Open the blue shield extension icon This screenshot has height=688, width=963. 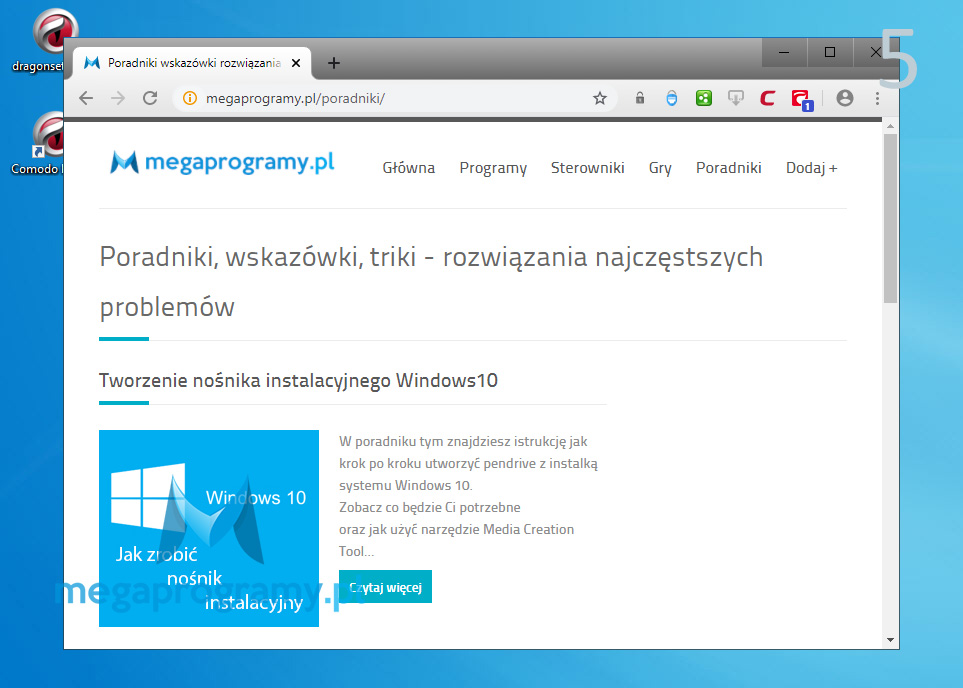point(672,98)
